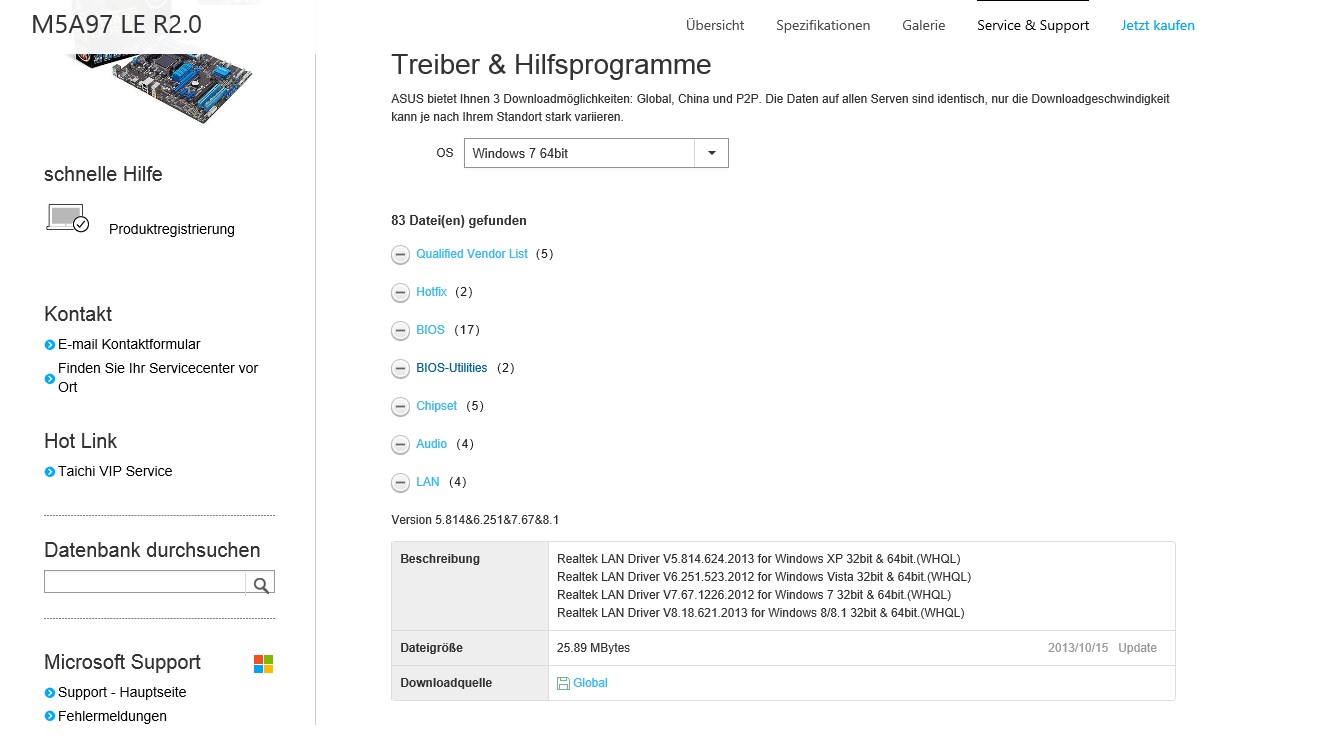This screenshot has height=754, width=1330.
Task: Click the search magnifier icon
Action: [x=260, y=585]
